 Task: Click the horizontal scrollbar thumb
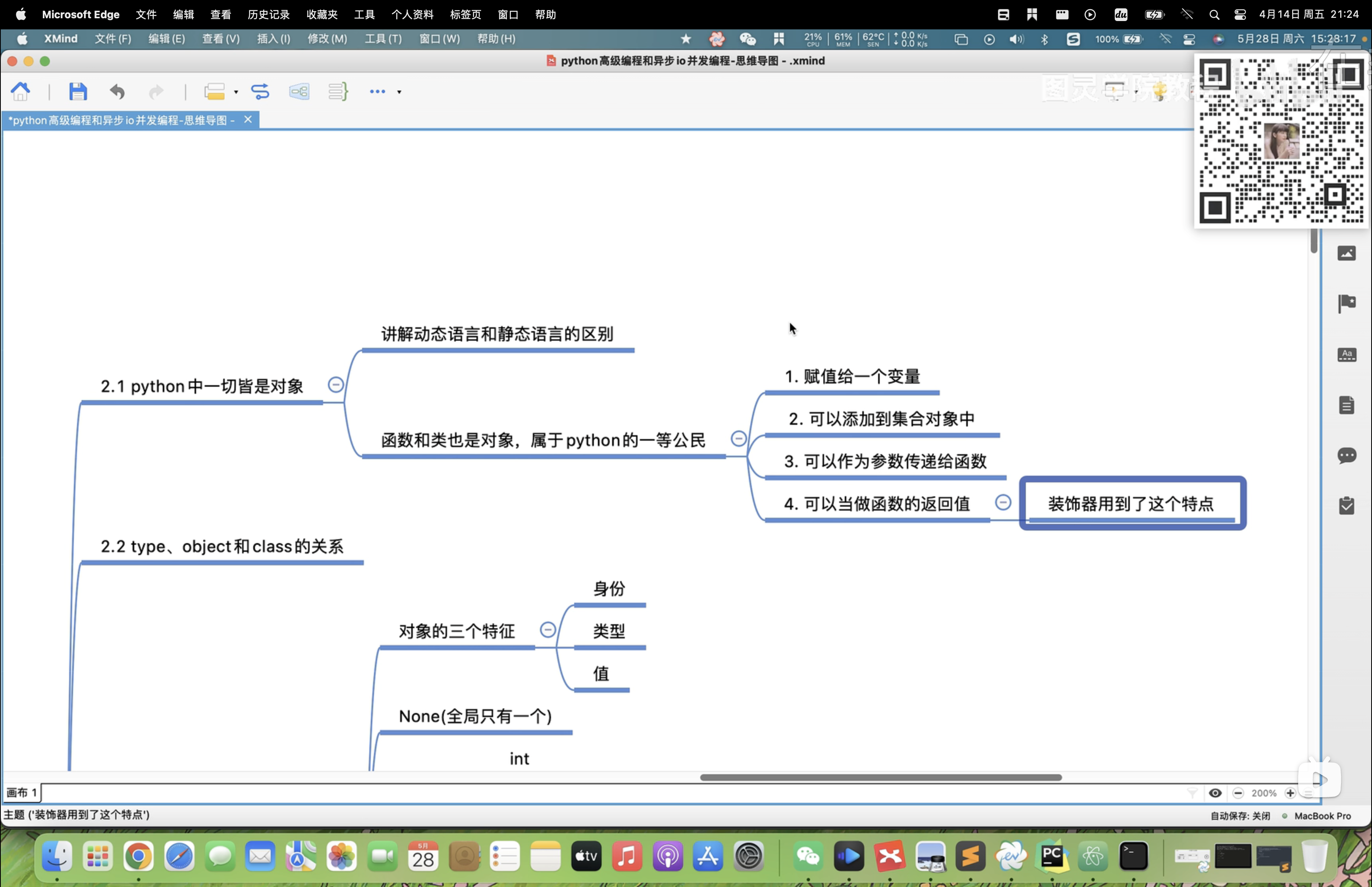pos(881,777)
